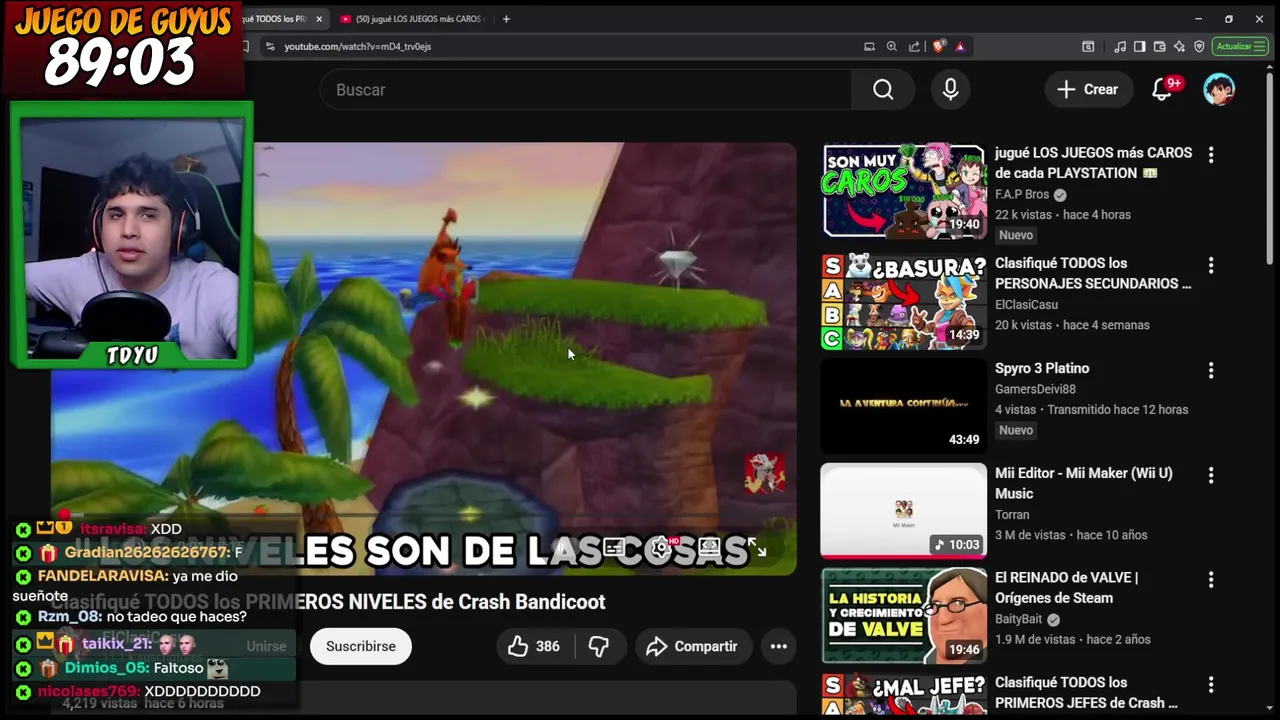Like the video with 386 likes
1280x720 pixels.
click(x=535, y=646)
